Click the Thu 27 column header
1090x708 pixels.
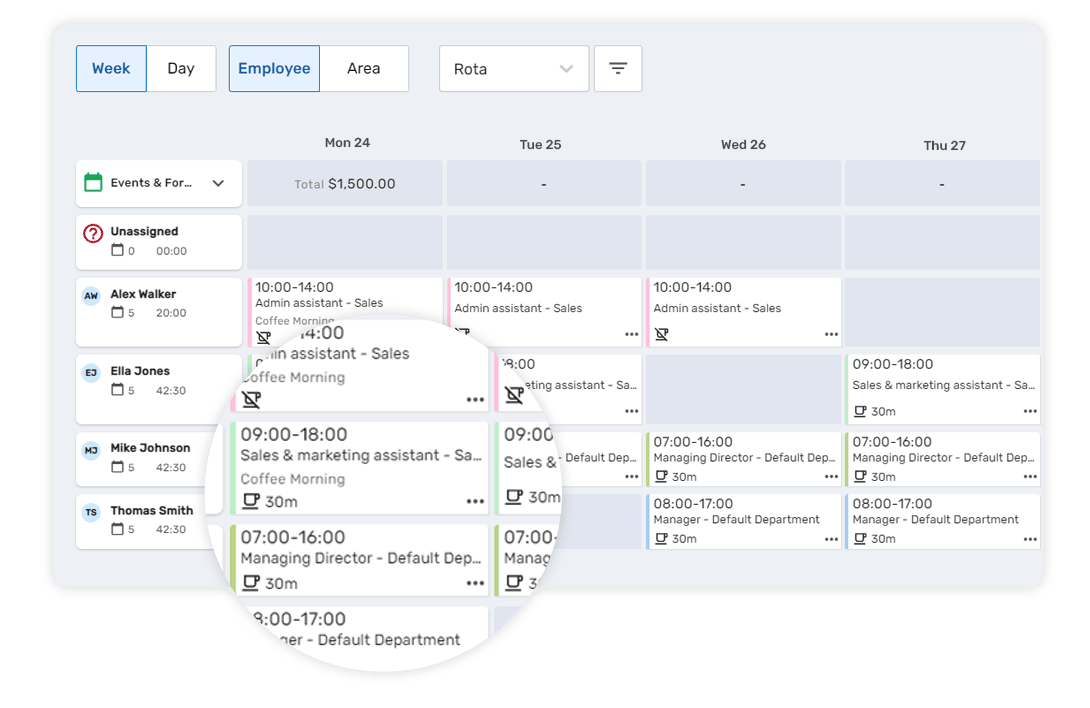(x=944, y=145)
